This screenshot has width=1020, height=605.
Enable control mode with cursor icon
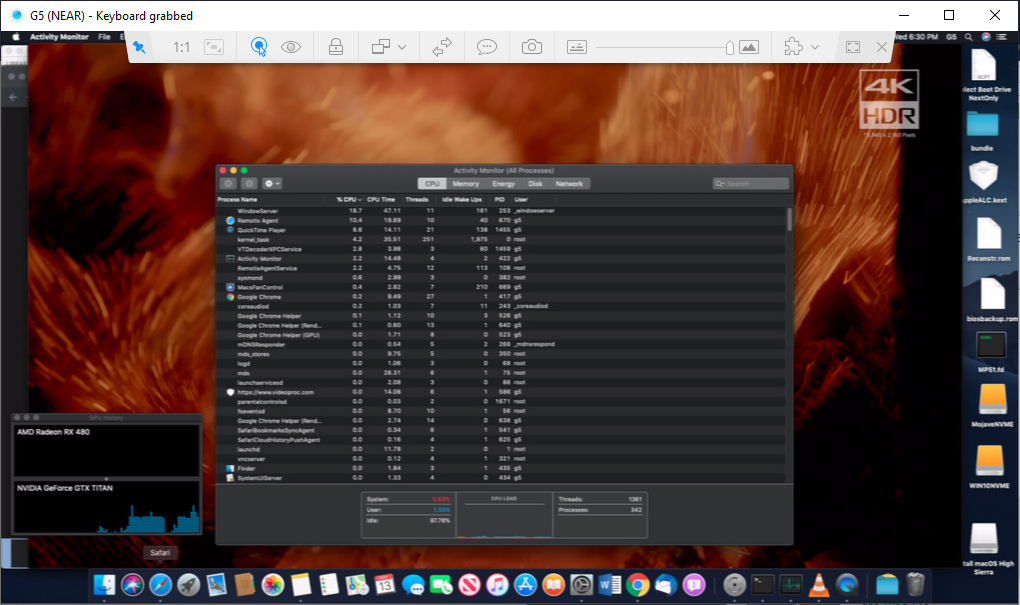pos(259,47)
